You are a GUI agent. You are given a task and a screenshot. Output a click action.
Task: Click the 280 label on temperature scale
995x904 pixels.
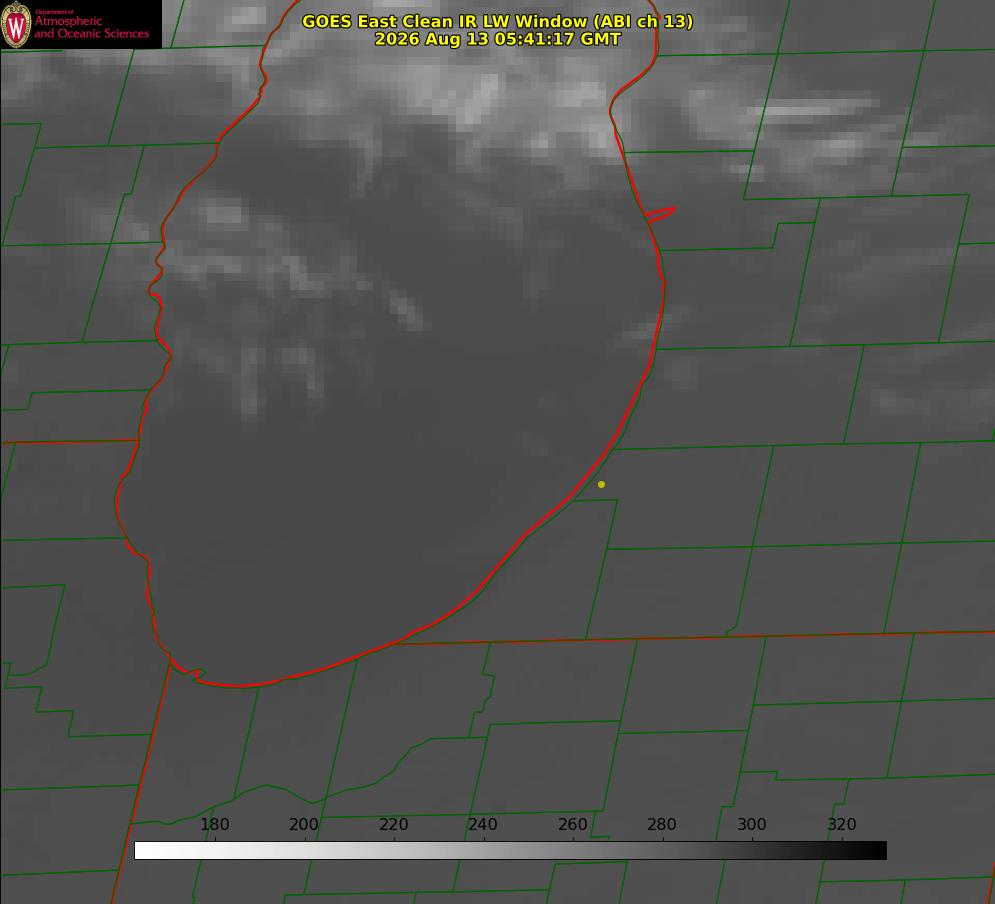pos(662,824)
